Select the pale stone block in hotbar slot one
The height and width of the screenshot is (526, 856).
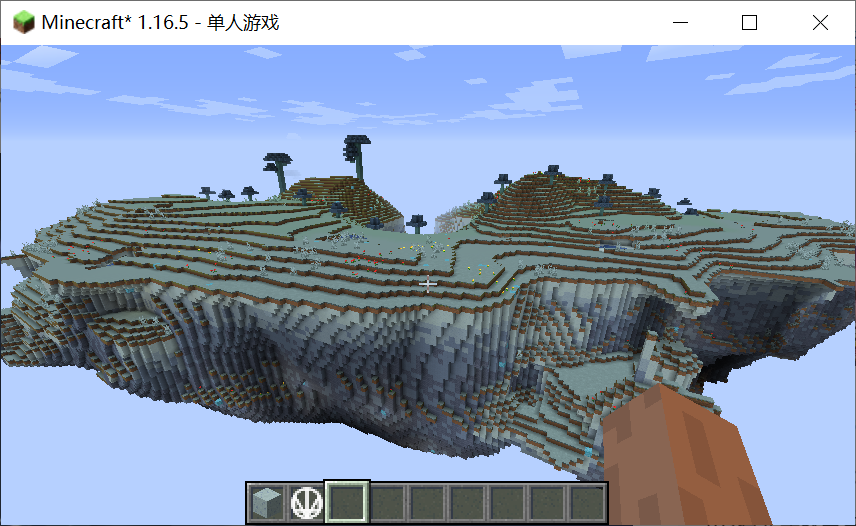tap(268, 502)
